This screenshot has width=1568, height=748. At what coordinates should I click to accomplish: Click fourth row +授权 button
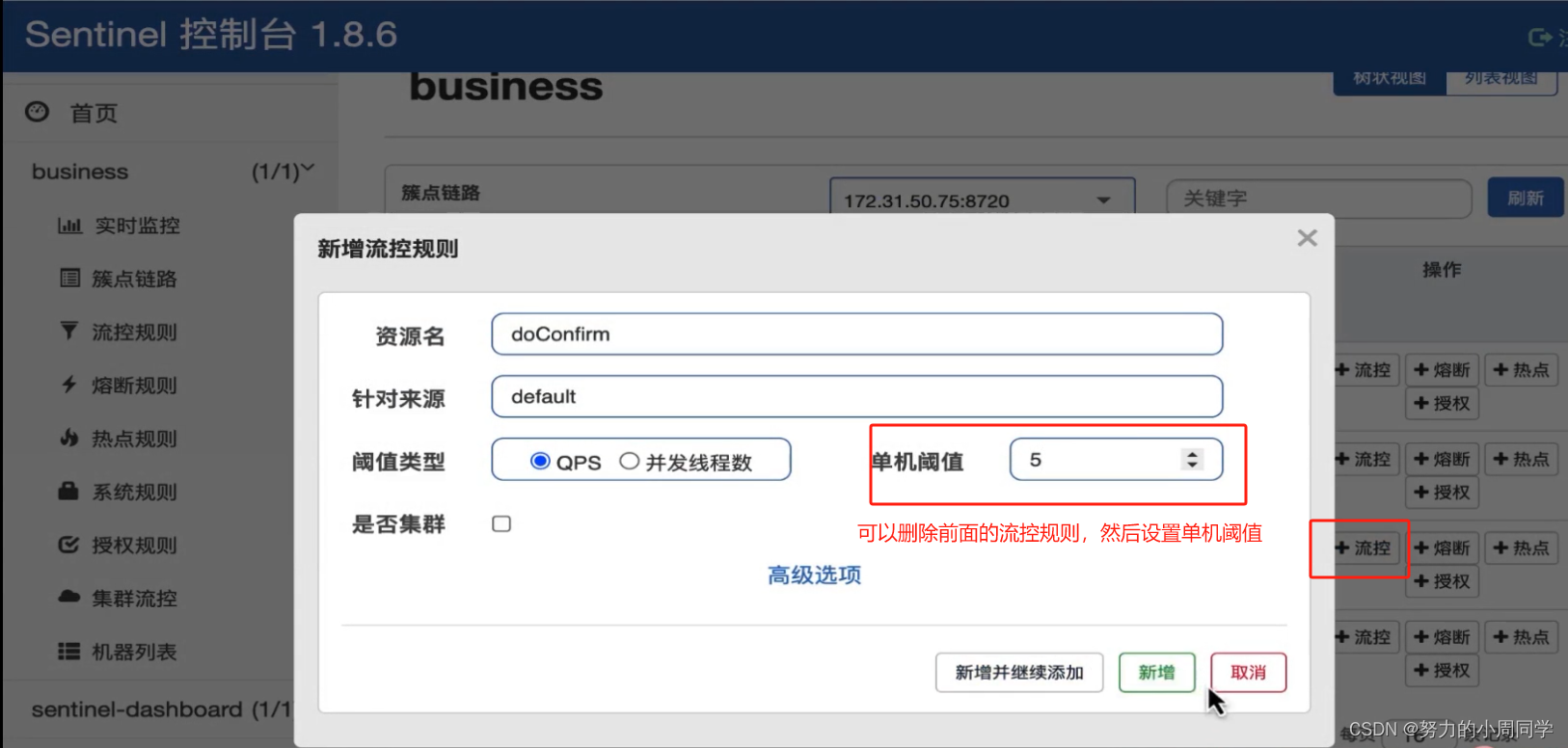[1442, 670]
